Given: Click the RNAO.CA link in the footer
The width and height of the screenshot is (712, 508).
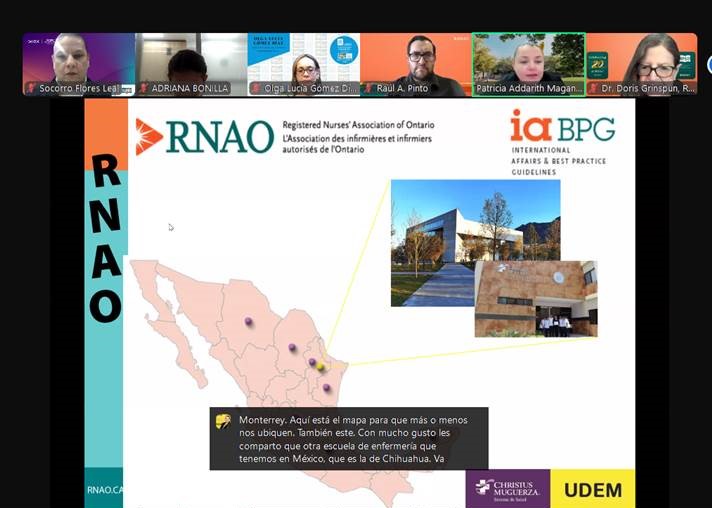Looking at the screenshot, I should click(x=104, y=490).
